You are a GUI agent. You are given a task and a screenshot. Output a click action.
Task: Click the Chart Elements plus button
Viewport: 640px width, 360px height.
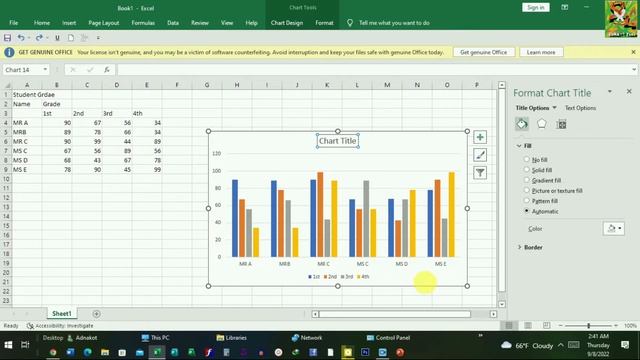480,137
